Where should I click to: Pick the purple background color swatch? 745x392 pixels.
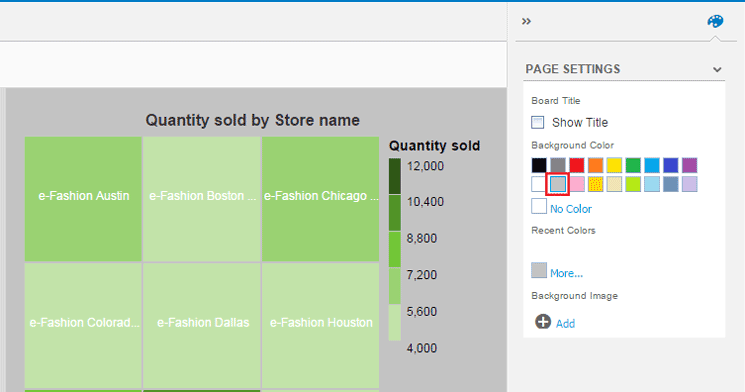[x=689, y=165]
